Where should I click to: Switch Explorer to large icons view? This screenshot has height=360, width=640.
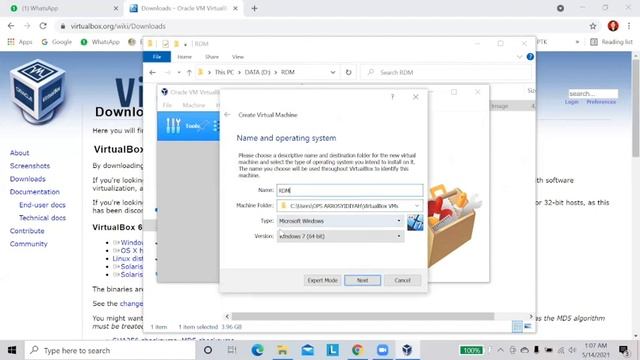(x=528, y=327)
